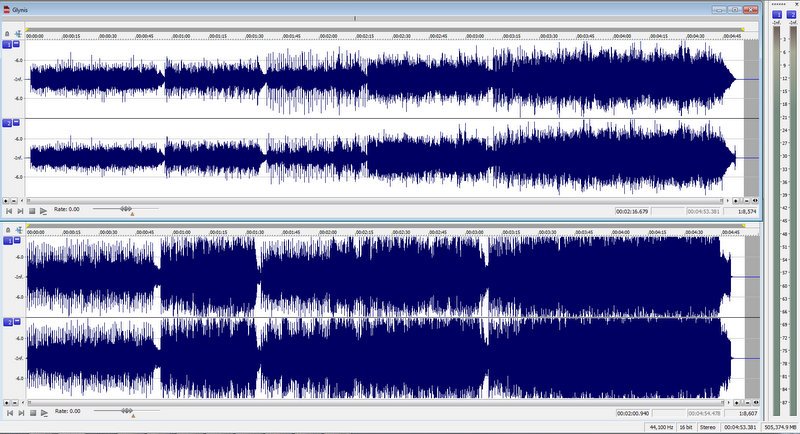Stop playback in Glynis window

pyautogui.click(x=32, y=211)
